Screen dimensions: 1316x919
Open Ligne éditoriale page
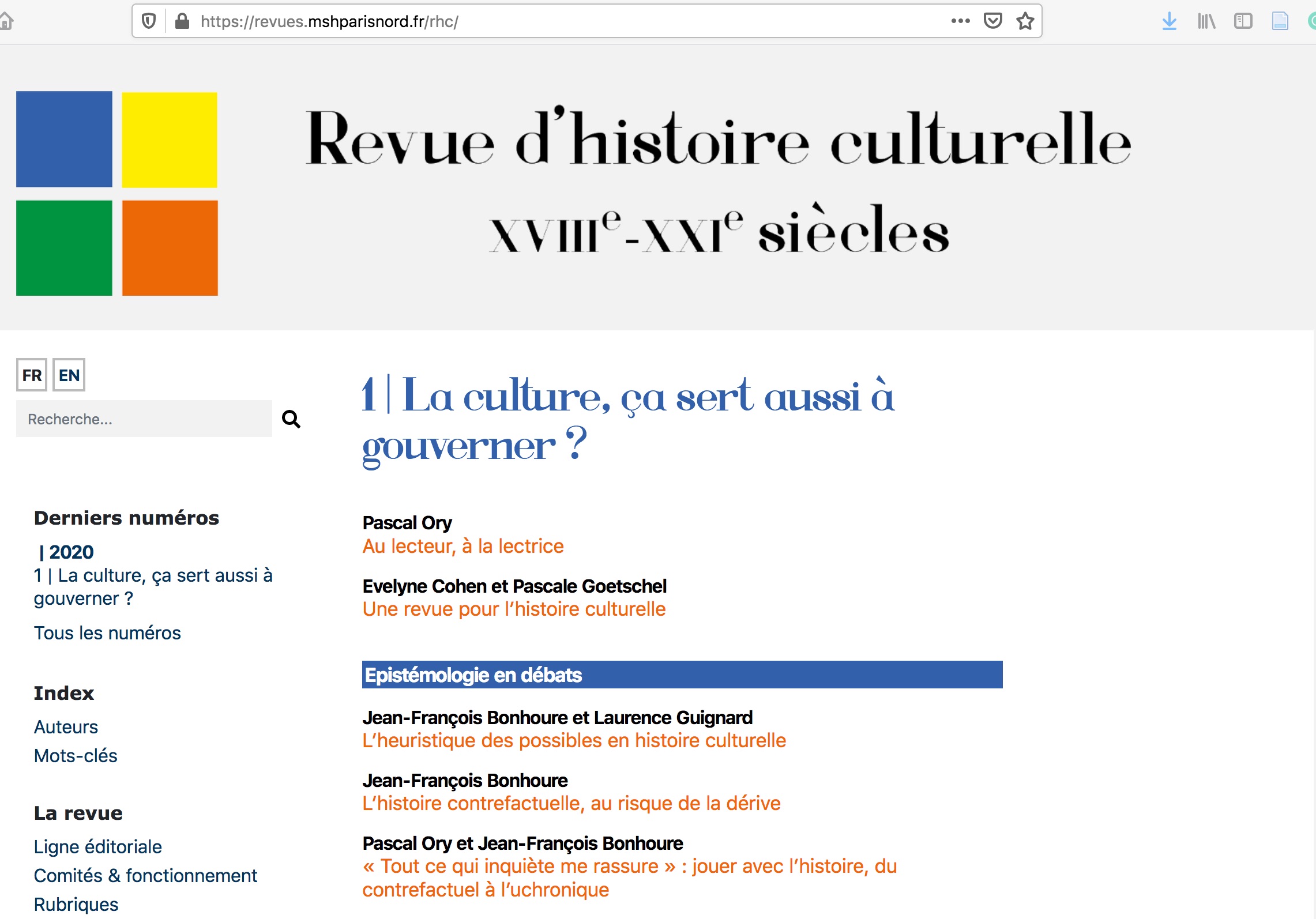97,847
